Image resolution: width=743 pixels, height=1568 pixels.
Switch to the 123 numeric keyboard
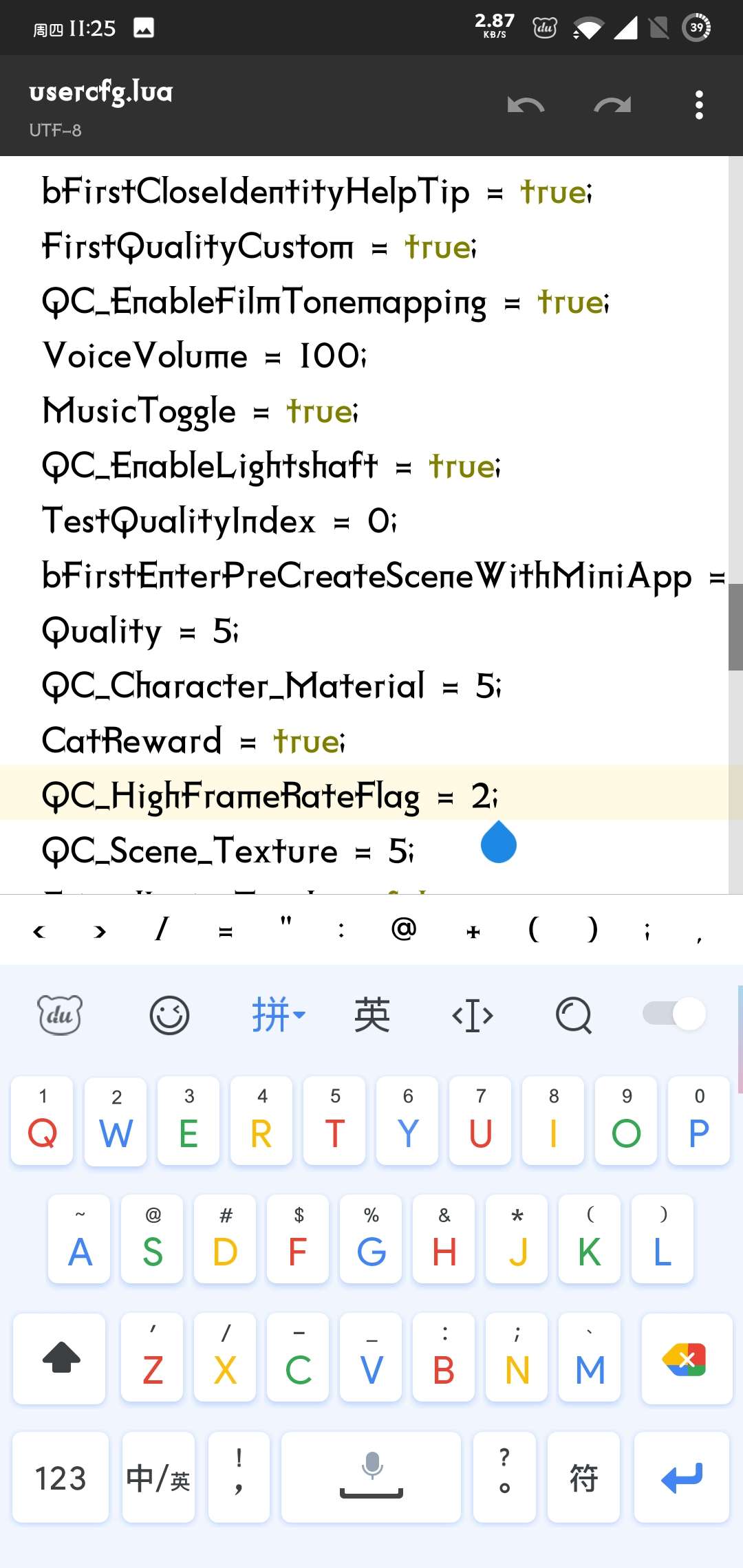(61, 1477)
